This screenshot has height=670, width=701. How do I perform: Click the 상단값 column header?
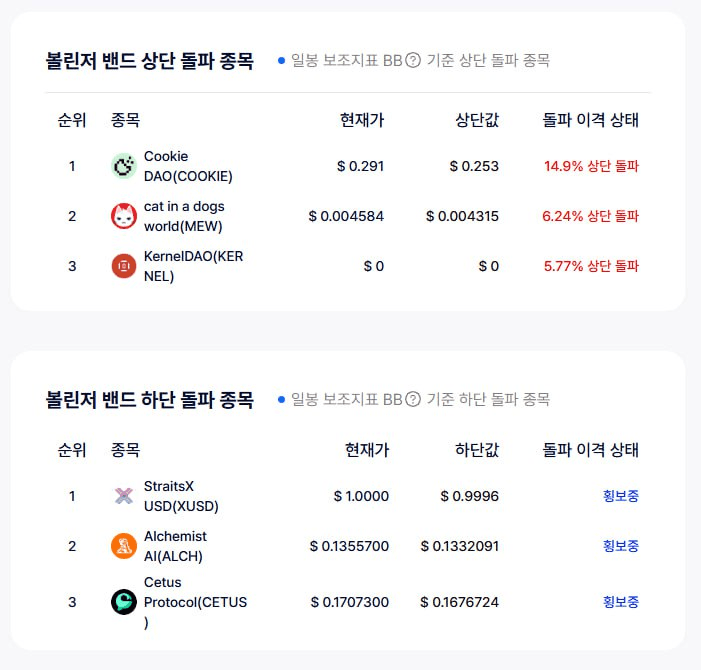[477, 120]
